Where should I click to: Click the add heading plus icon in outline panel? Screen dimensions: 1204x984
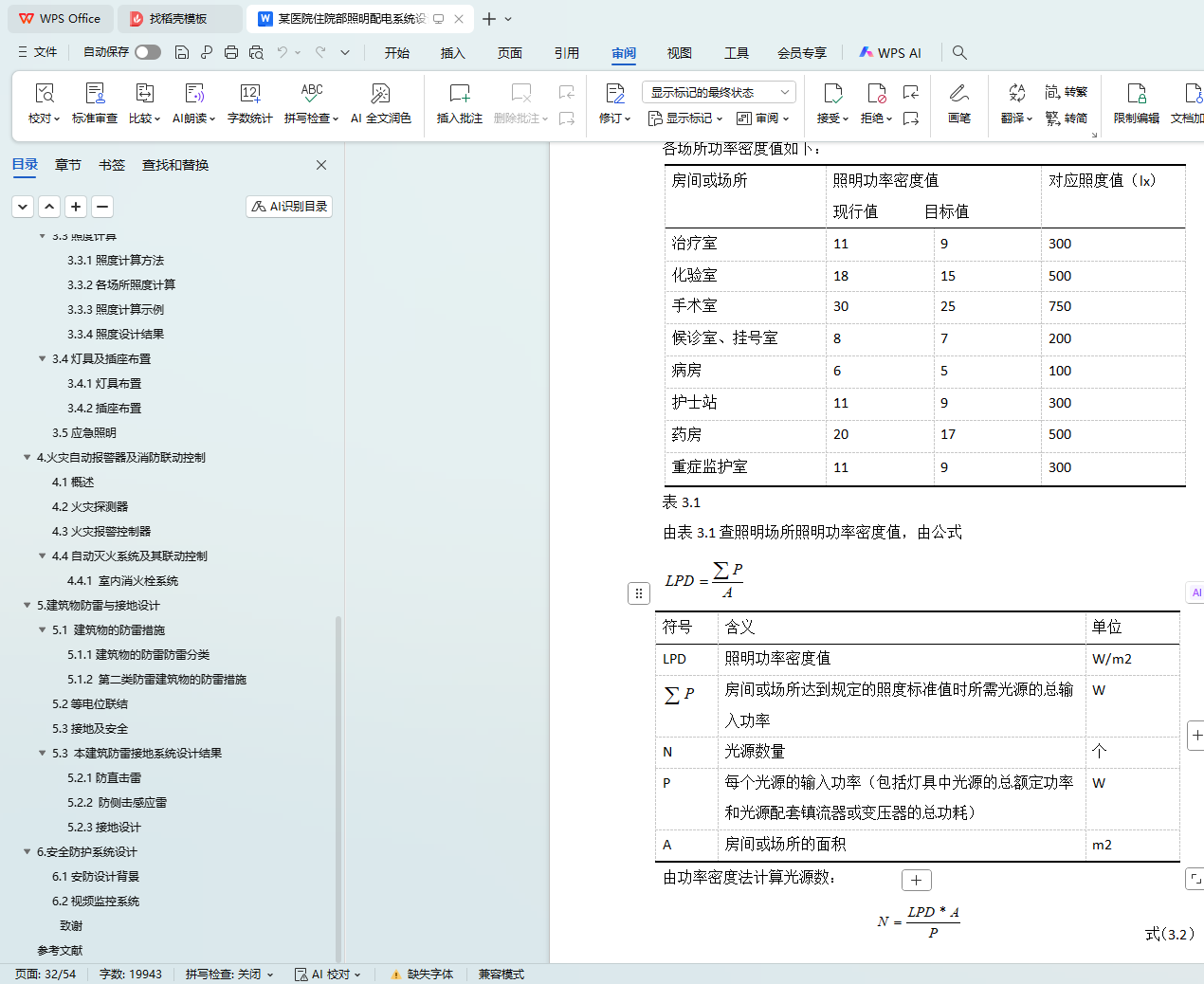pos(76,206)
